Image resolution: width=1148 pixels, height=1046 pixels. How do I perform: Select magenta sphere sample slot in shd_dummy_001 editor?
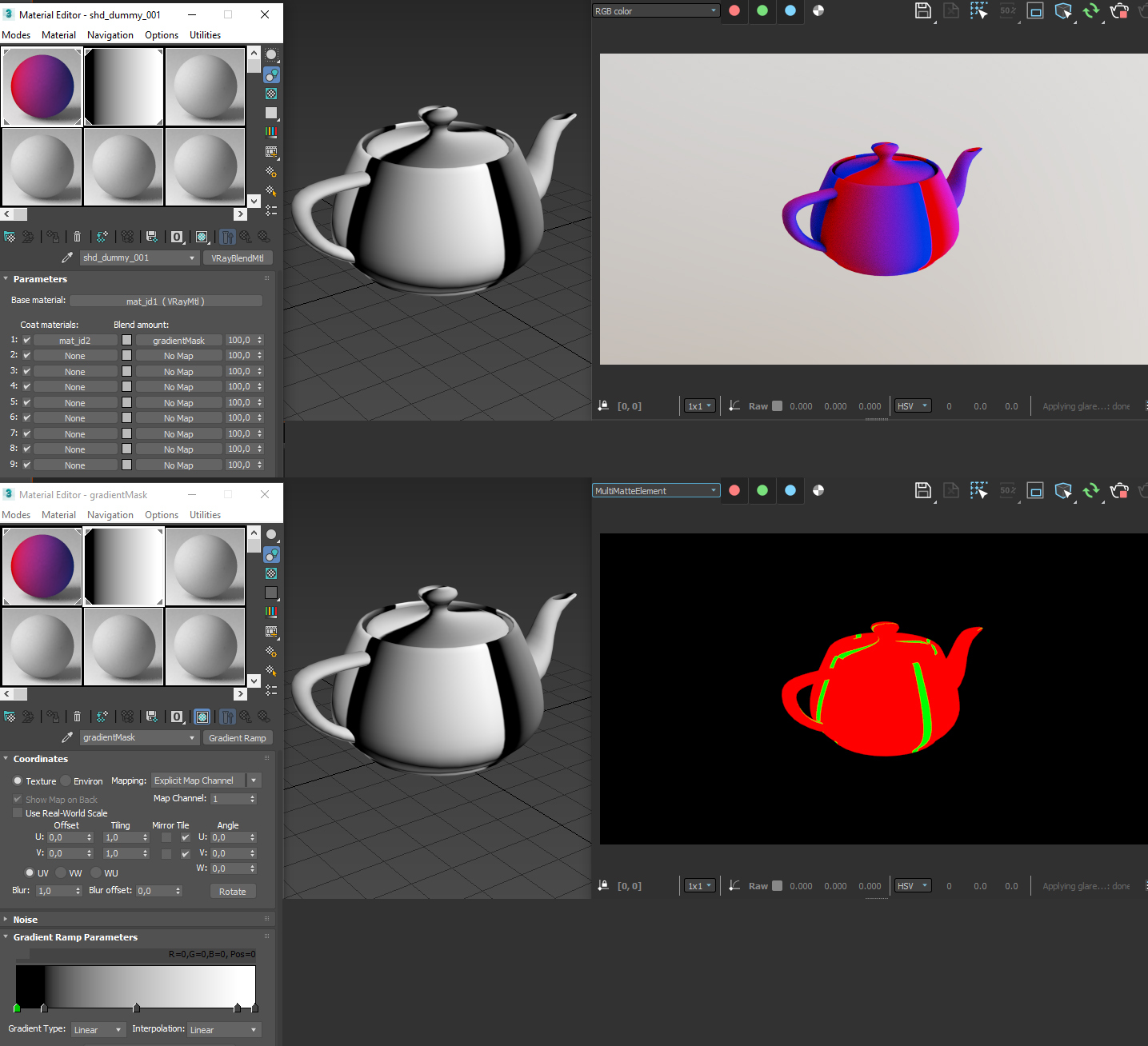(42, 86)
